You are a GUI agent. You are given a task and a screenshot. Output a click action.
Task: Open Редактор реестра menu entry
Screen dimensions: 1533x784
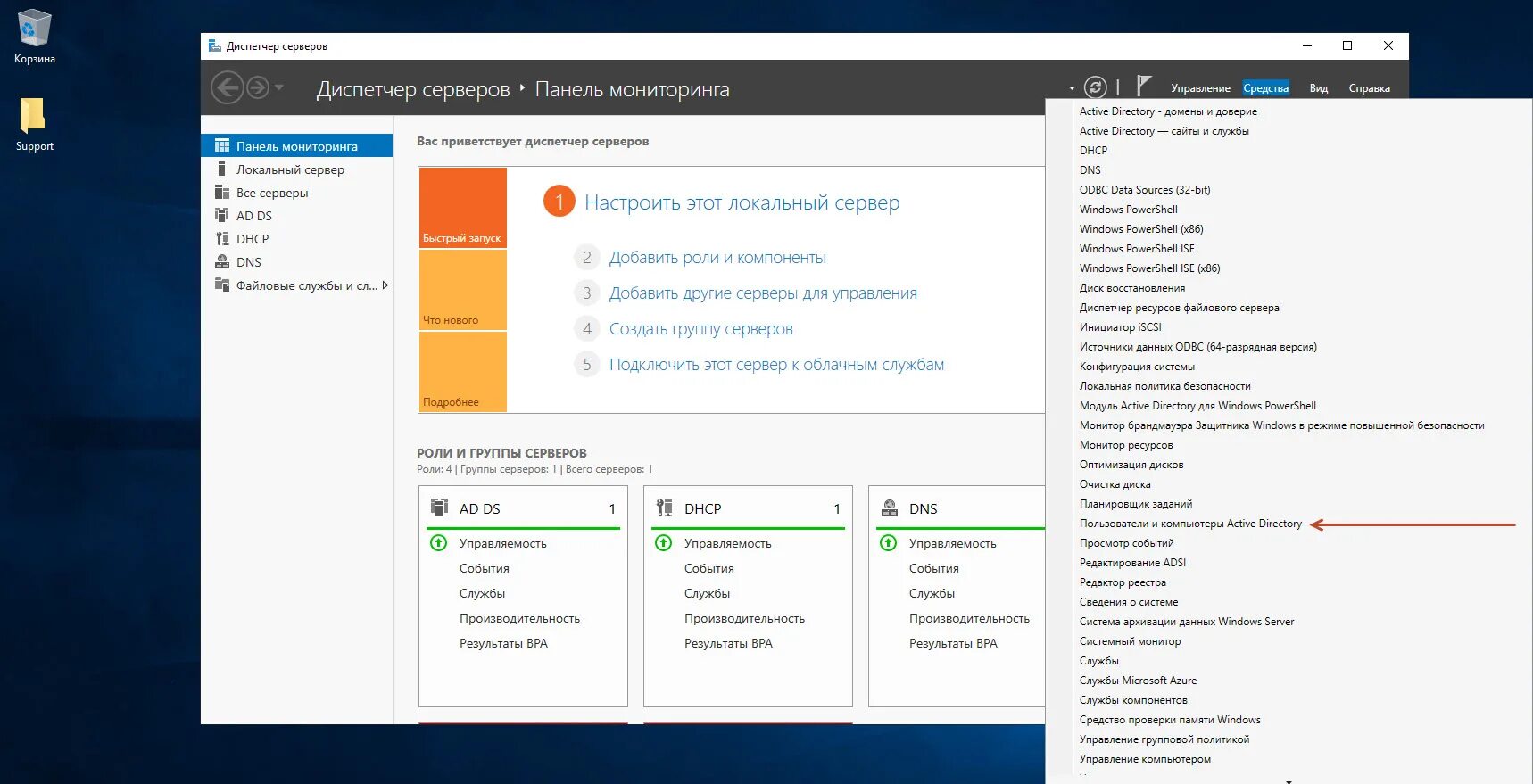coord(1123,582)
